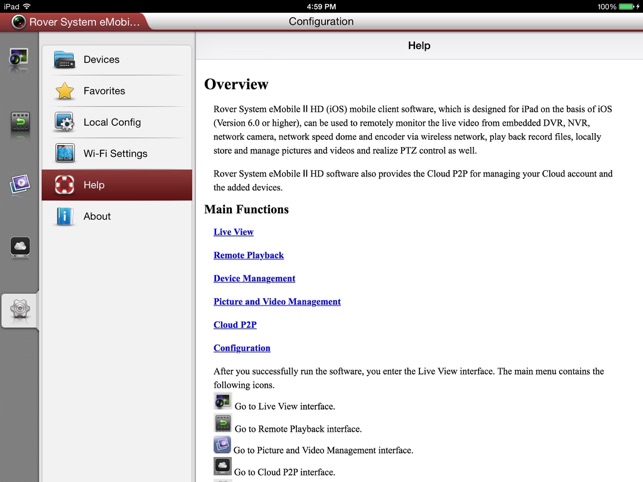Select the Configuration gear sidebar icon
The height and width of the screenshot is (482, 643).
coord(20,309)
